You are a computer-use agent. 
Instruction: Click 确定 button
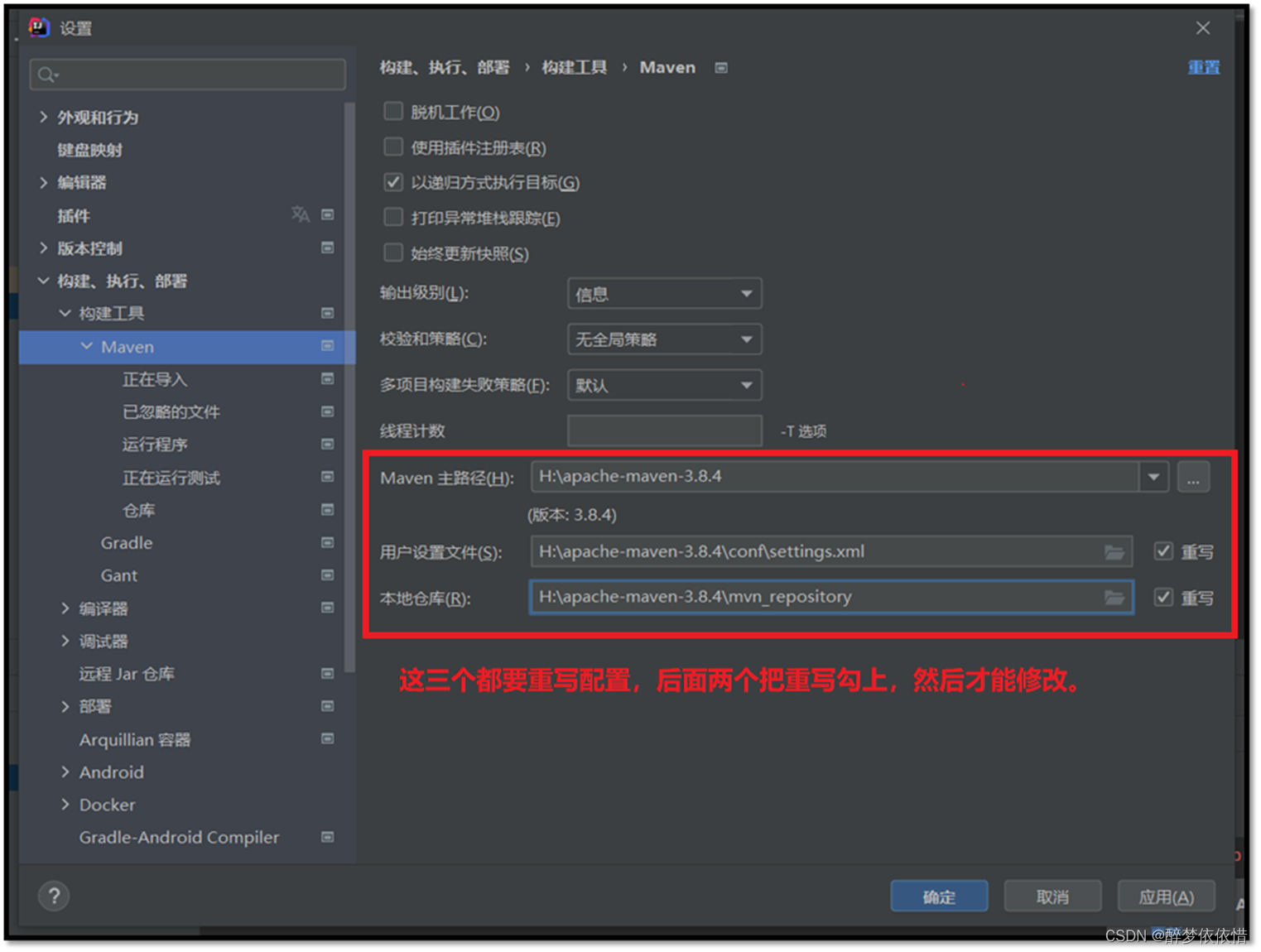click(x=939, y=897)
